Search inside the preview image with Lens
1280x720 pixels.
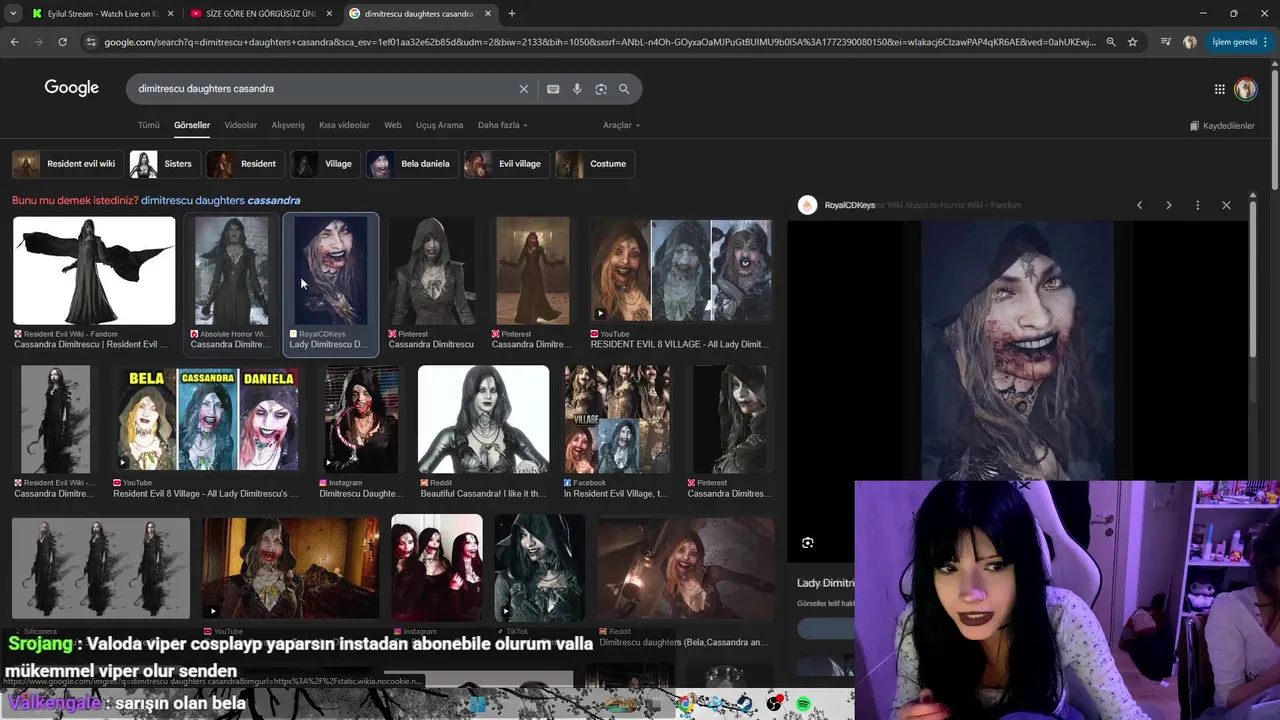click(807, 543)
